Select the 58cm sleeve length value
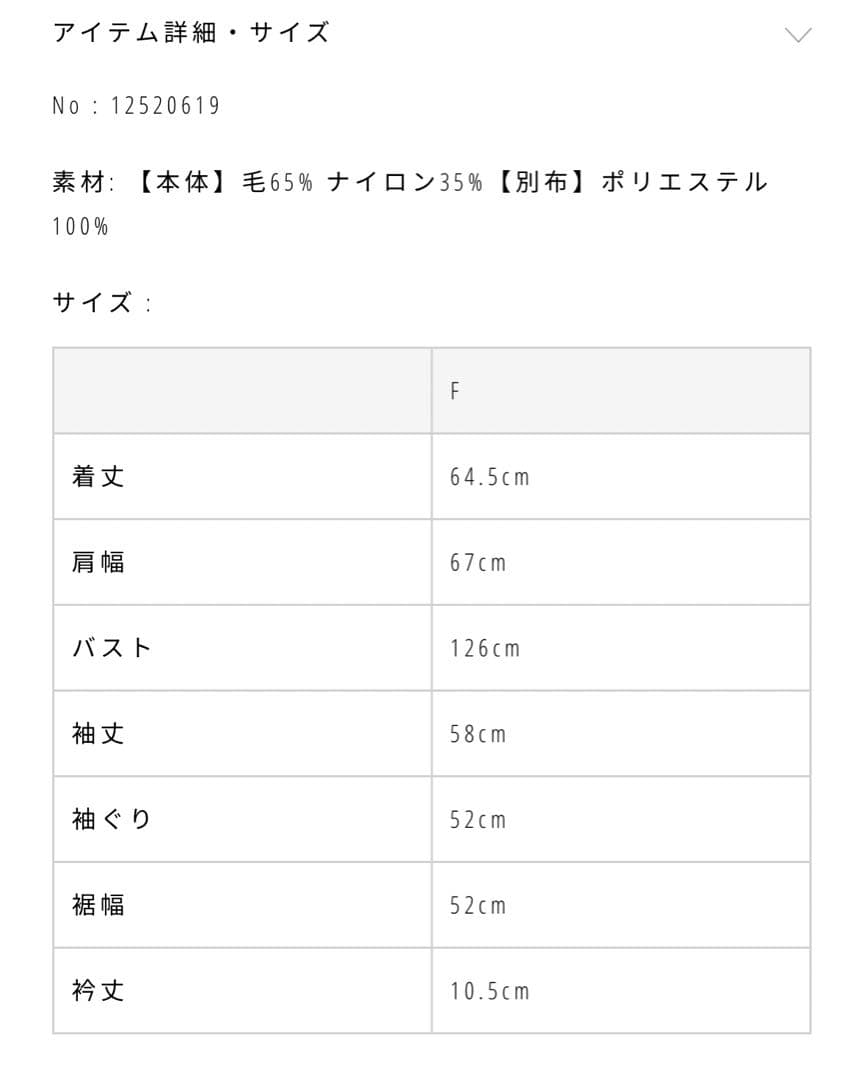 pyautogui.click(x=478, y=735)
